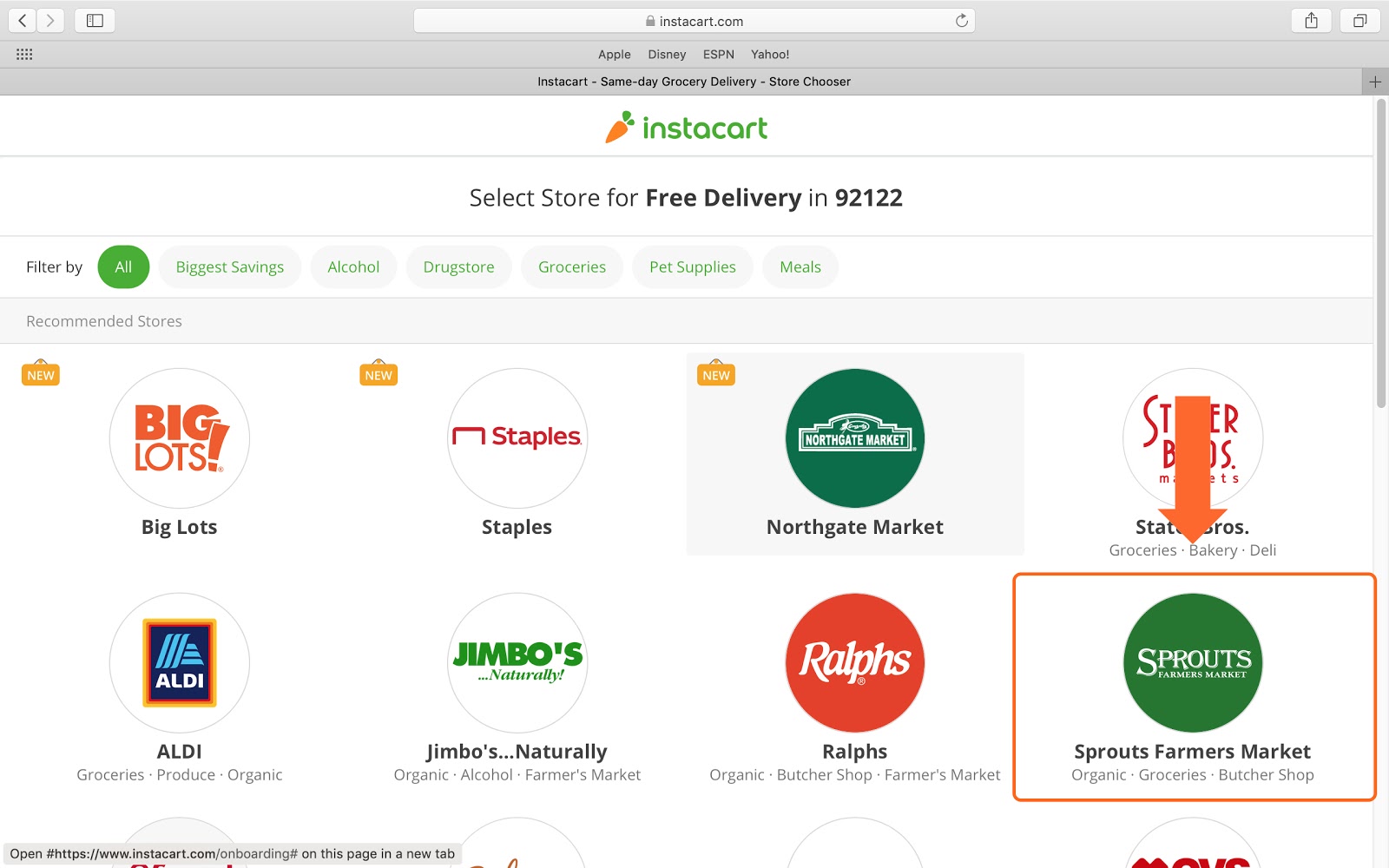
Task: Select the Sprouts Farmers Market logo
Action: click(x=1193, y=663)
